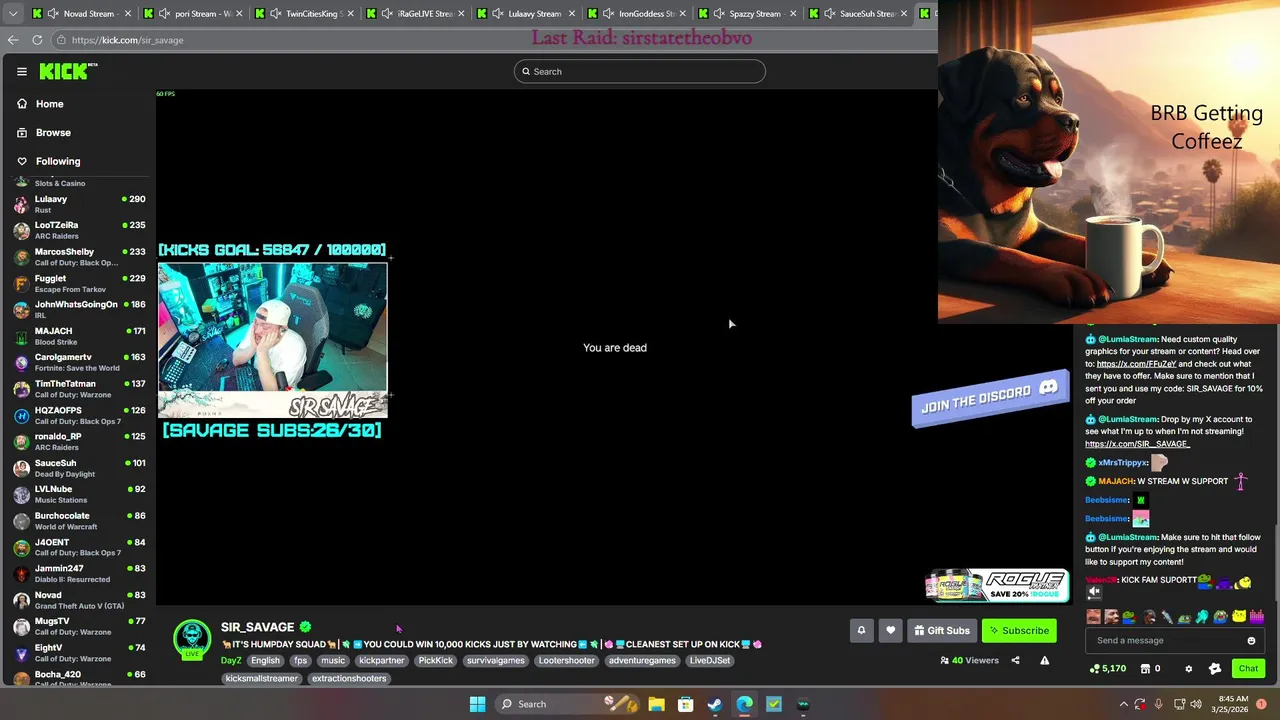Unmute the Novad Stream browser tab
This screenshot has height=720, width=1280.
(51, 14)
